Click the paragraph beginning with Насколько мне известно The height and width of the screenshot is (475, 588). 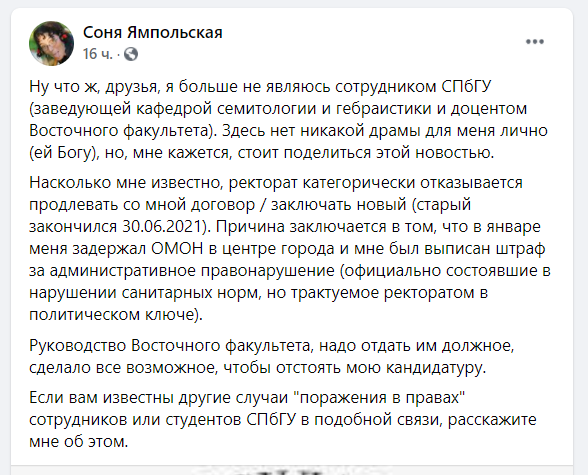(x=290, y=249)
